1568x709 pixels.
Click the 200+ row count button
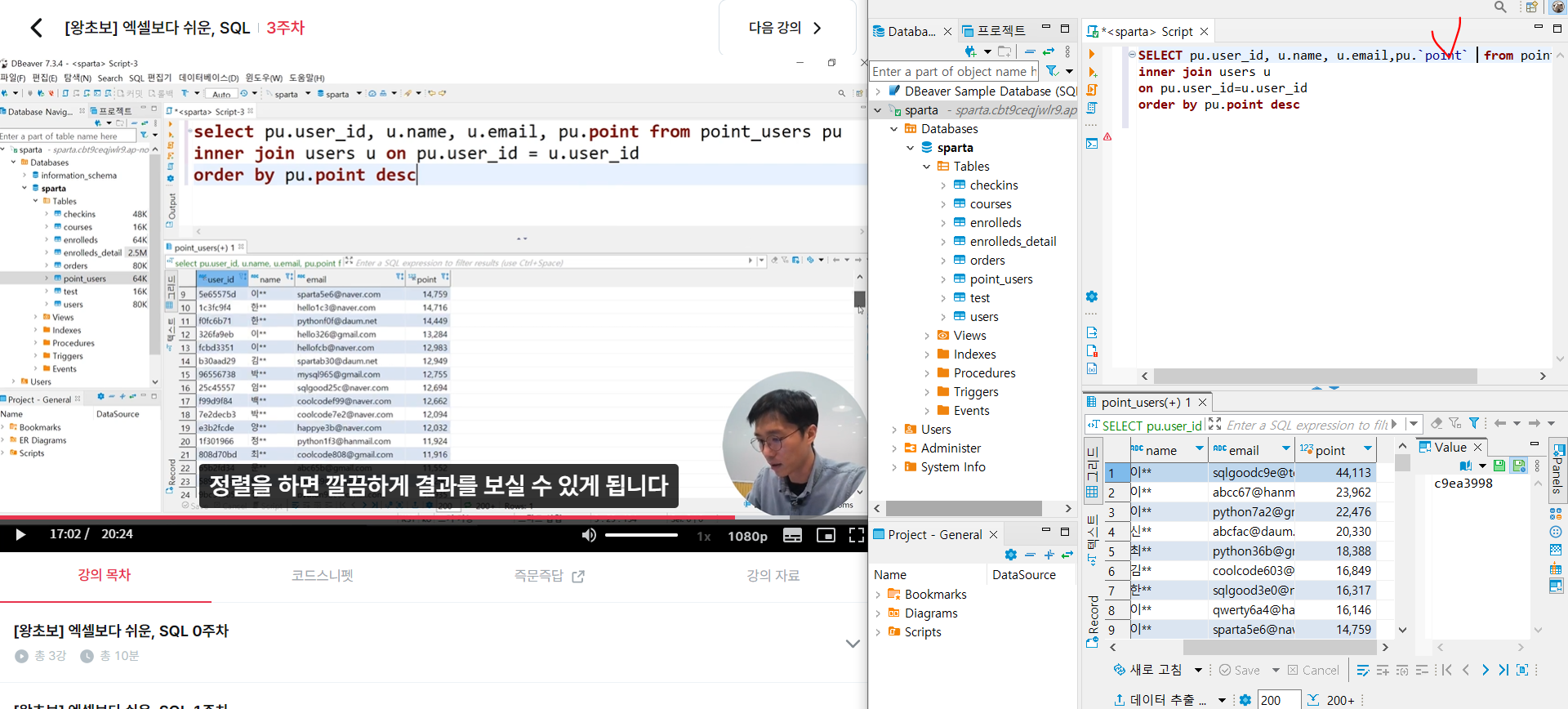(x=1332, y=700)
